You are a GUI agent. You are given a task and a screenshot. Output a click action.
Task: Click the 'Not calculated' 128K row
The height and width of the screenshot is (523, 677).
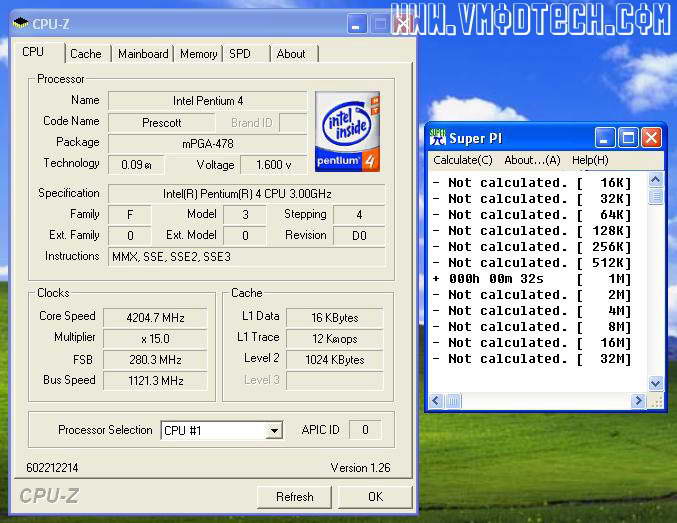coord(532,231)
